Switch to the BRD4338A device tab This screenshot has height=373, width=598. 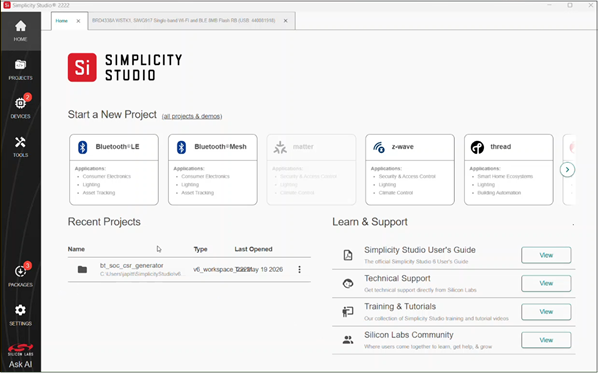point(183,21)
